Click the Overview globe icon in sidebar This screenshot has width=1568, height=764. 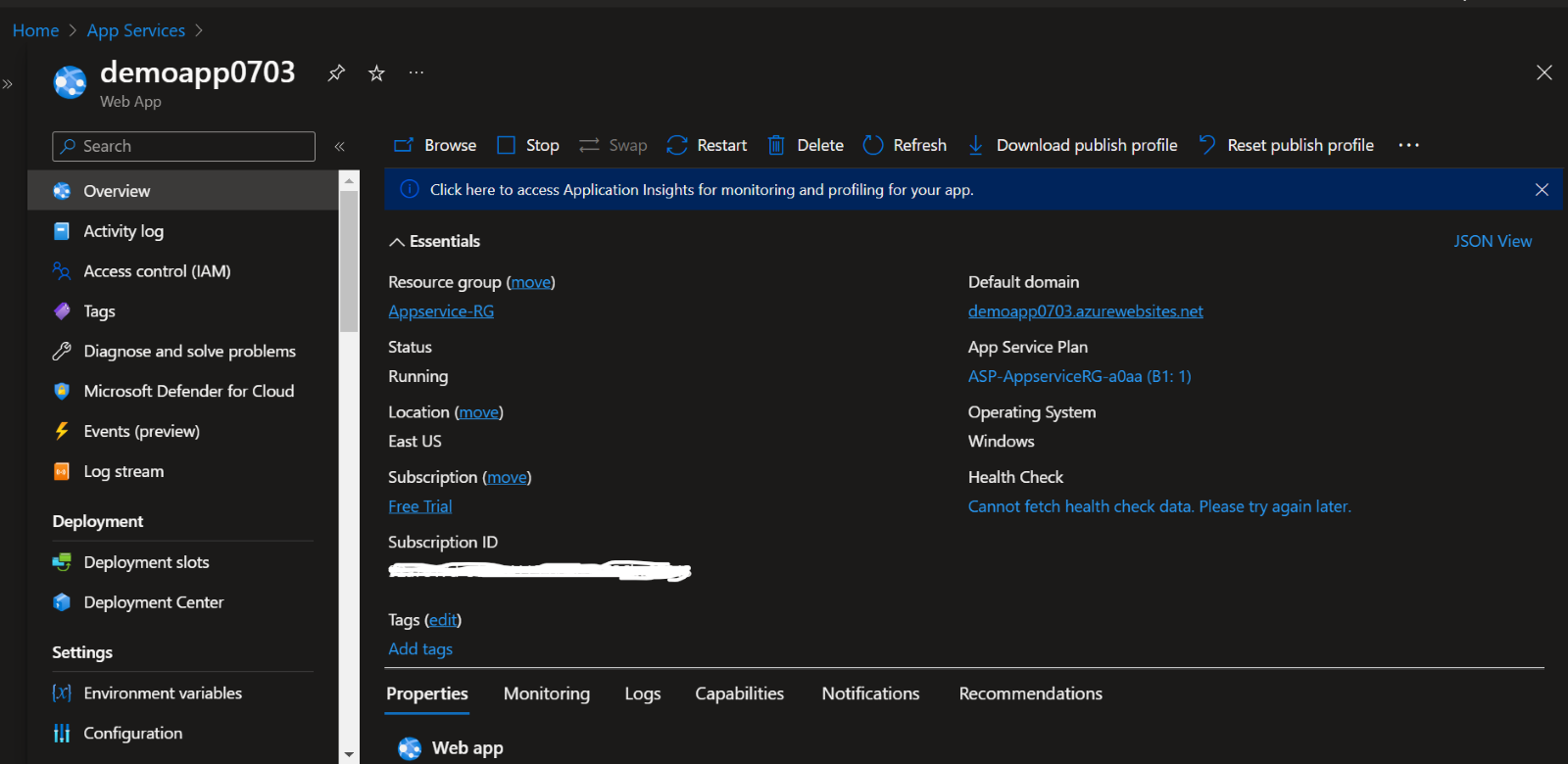(x=62, y=191)
